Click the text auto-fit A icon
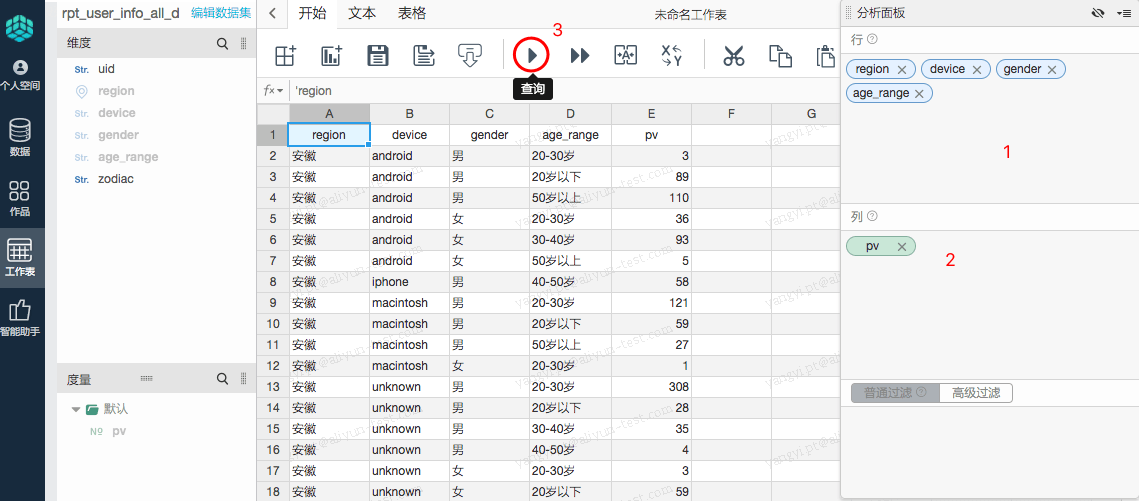The height and width of the screenshot is (501, 1139). (625, 55)
